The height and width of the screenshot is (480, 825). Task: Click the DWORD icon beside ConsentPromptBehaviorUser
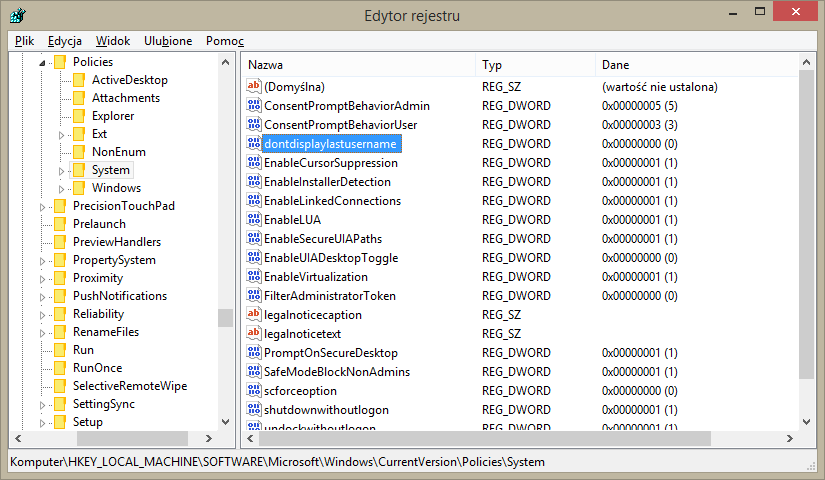254,124
